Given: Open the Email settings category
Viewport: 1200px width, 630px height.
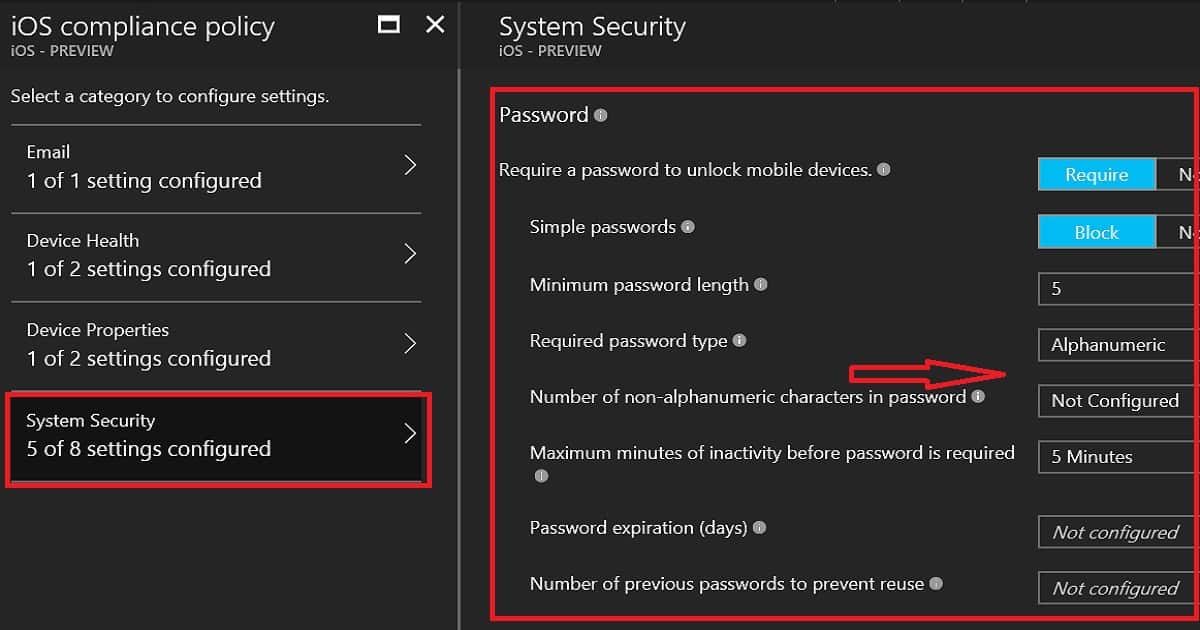Looking at the screenshot, I should pyautogui.click(x=216, y=167).
